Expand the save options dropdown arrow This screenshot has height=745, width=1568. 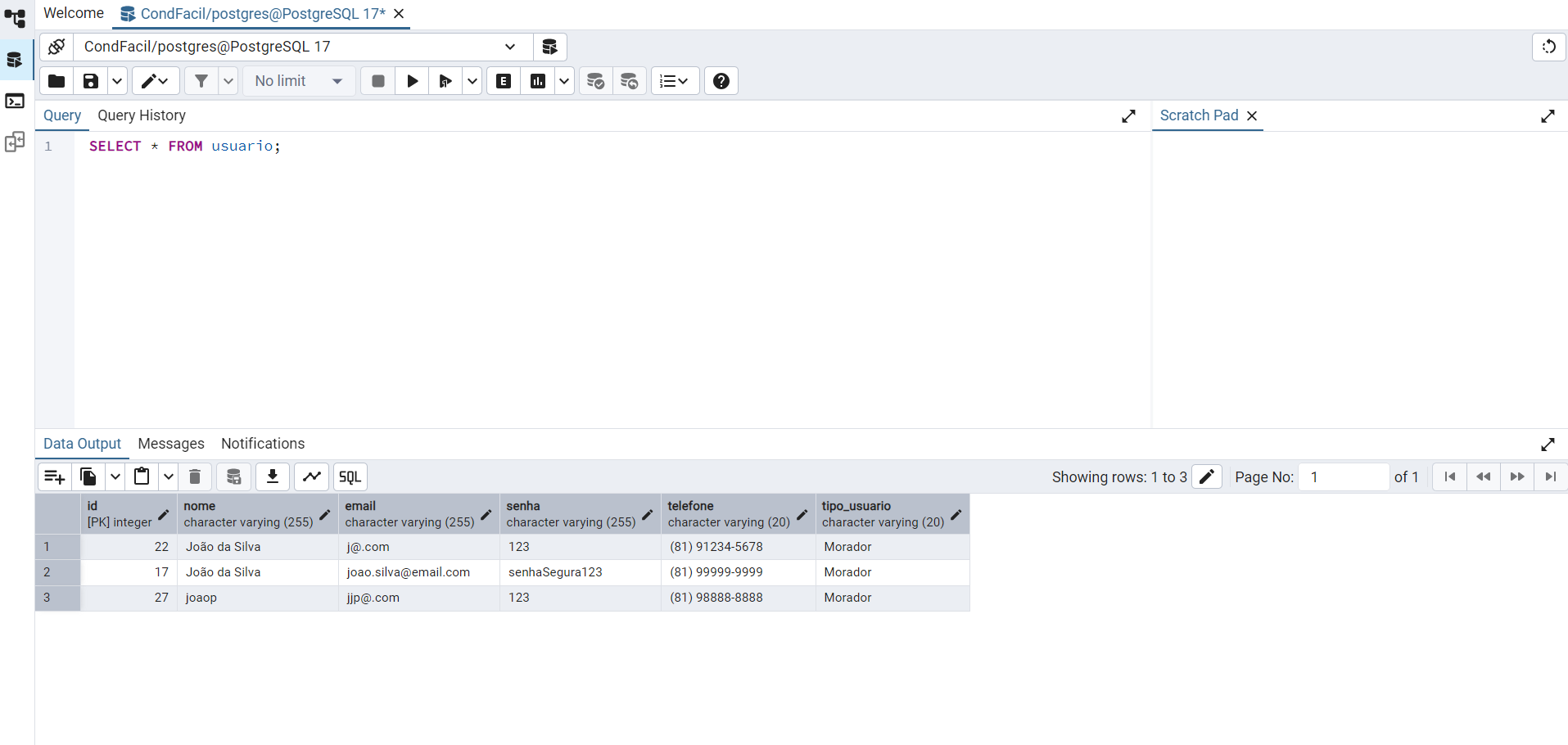click(x=117, y=81)
